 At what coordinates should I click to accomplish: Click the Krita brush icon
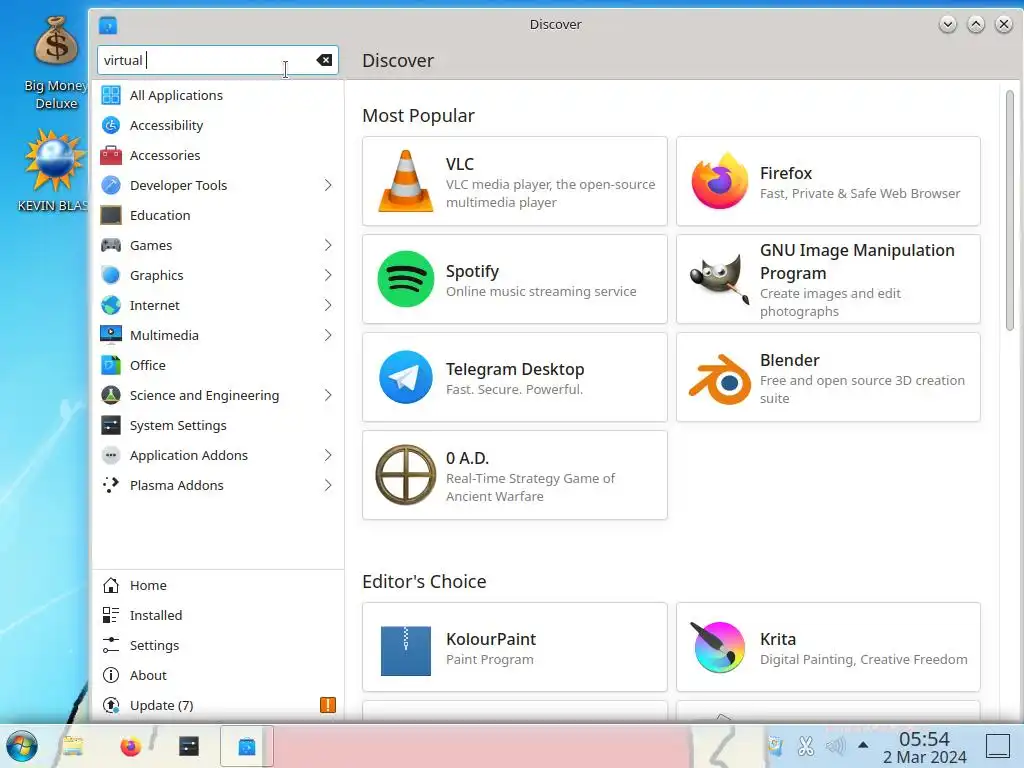click(718, 647)
